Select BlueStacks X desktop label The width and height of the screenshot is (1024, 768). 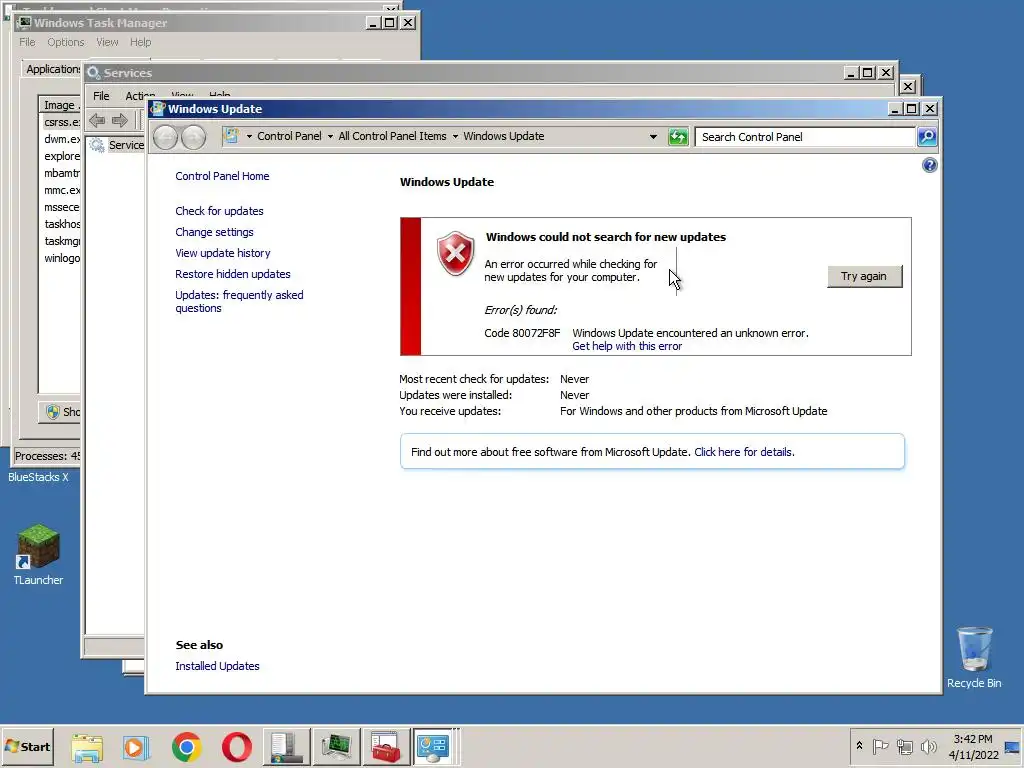(38, 477)
